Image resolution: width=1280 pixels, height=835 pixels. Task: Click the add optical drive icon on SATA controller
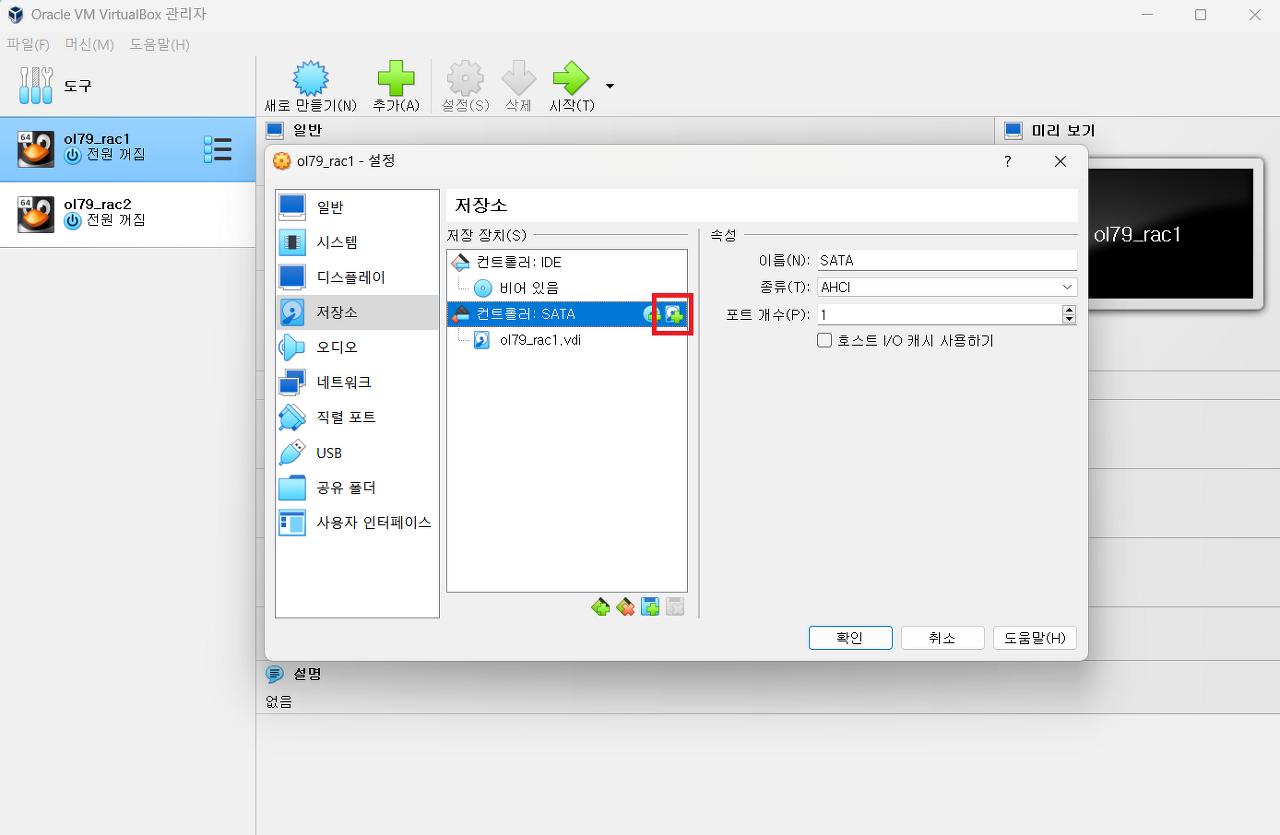(650, 314)
